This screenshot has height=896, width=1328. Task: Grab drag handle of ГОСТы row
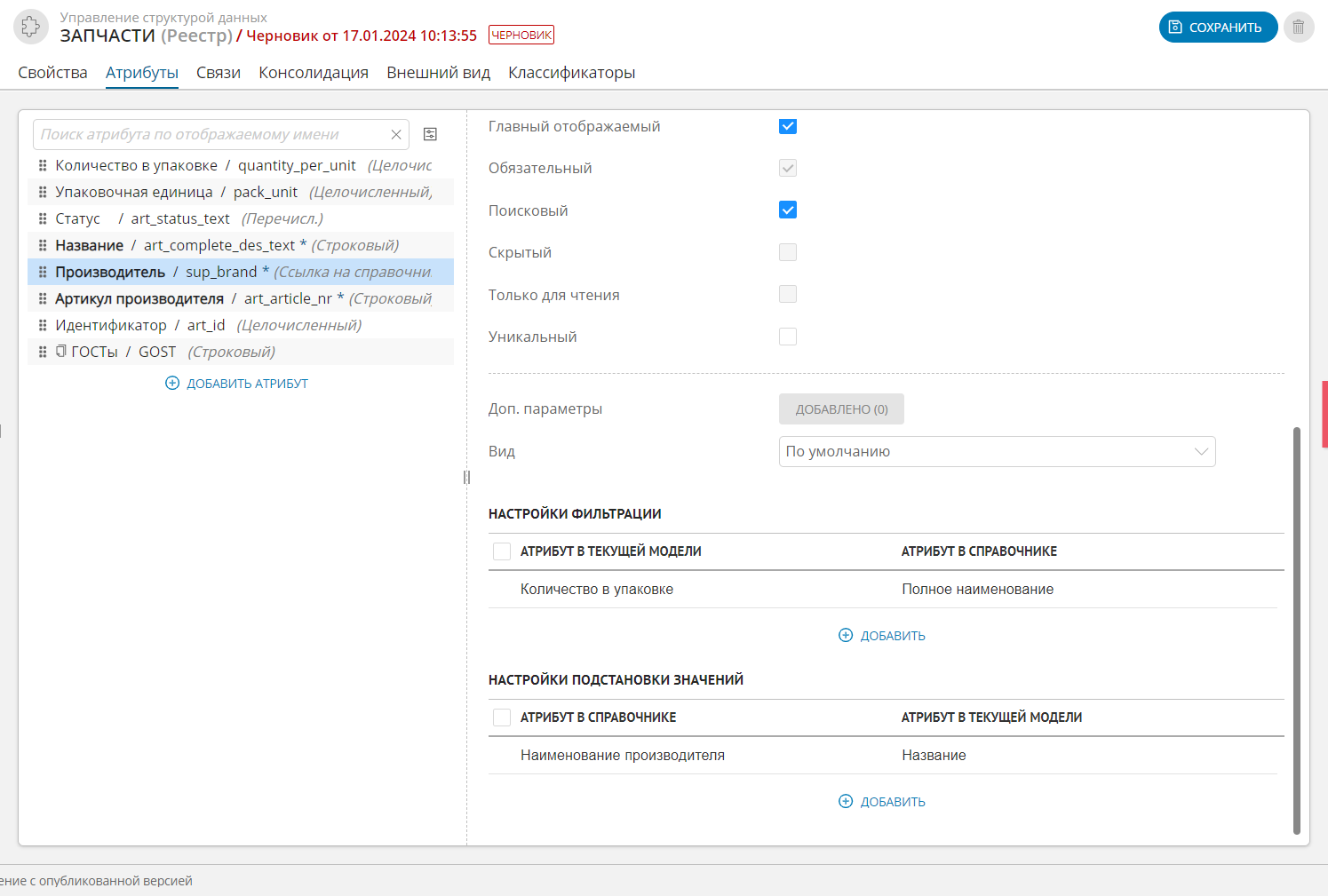pyautogui.click(x=43, y=352)
